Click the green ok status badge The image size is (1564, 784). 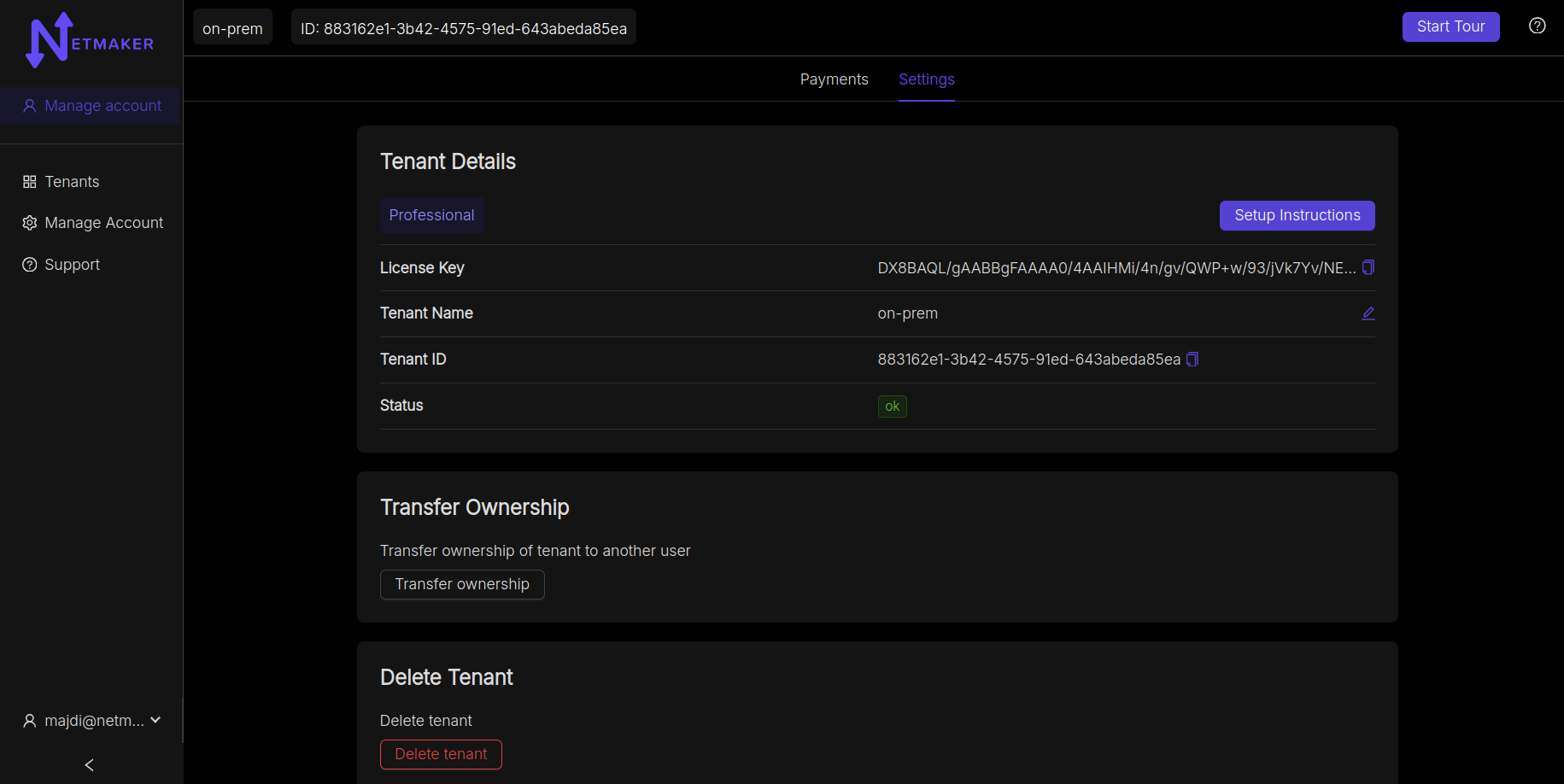pyautogui.click(x=892, y=407)
